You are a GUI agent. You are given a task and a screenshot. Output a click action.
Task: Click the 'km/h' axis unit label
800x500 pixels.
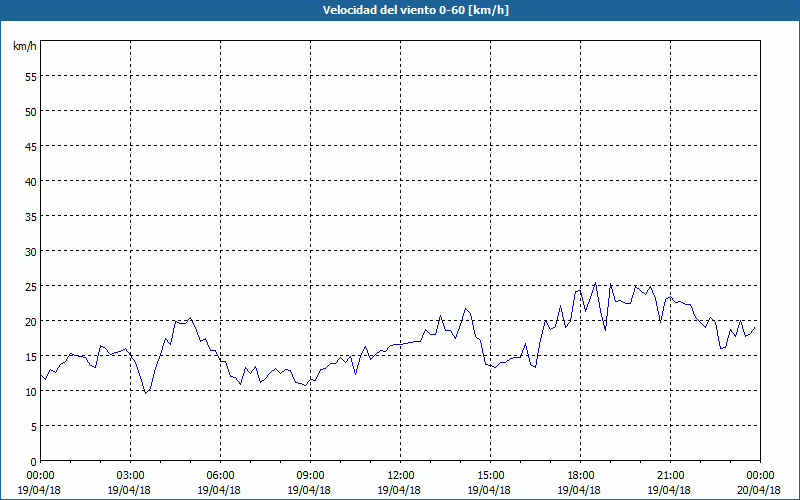(24, 46)
